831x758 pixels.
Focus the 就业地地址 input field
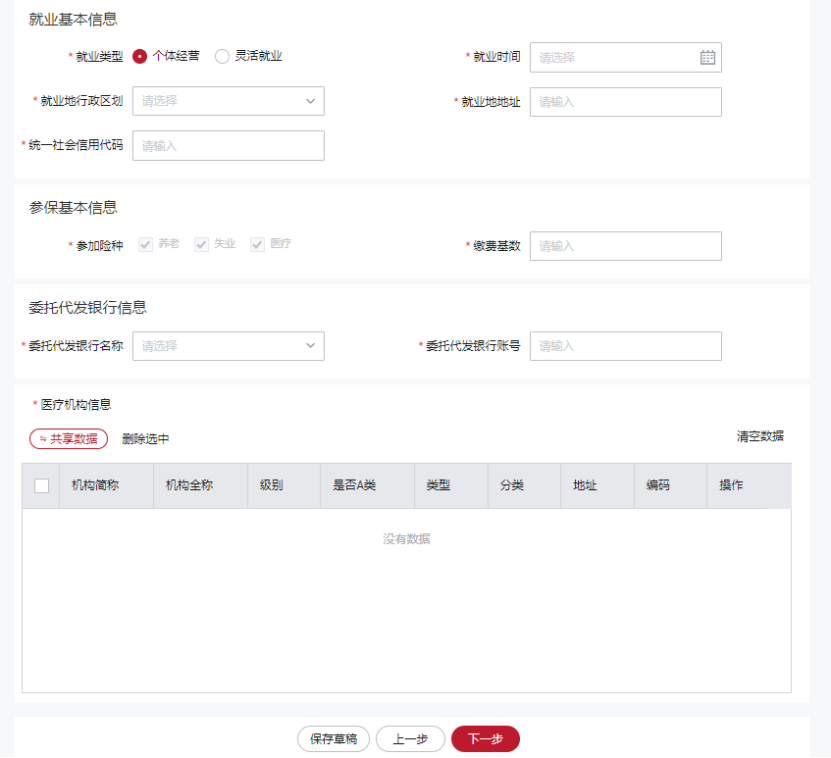pos(625,102)
